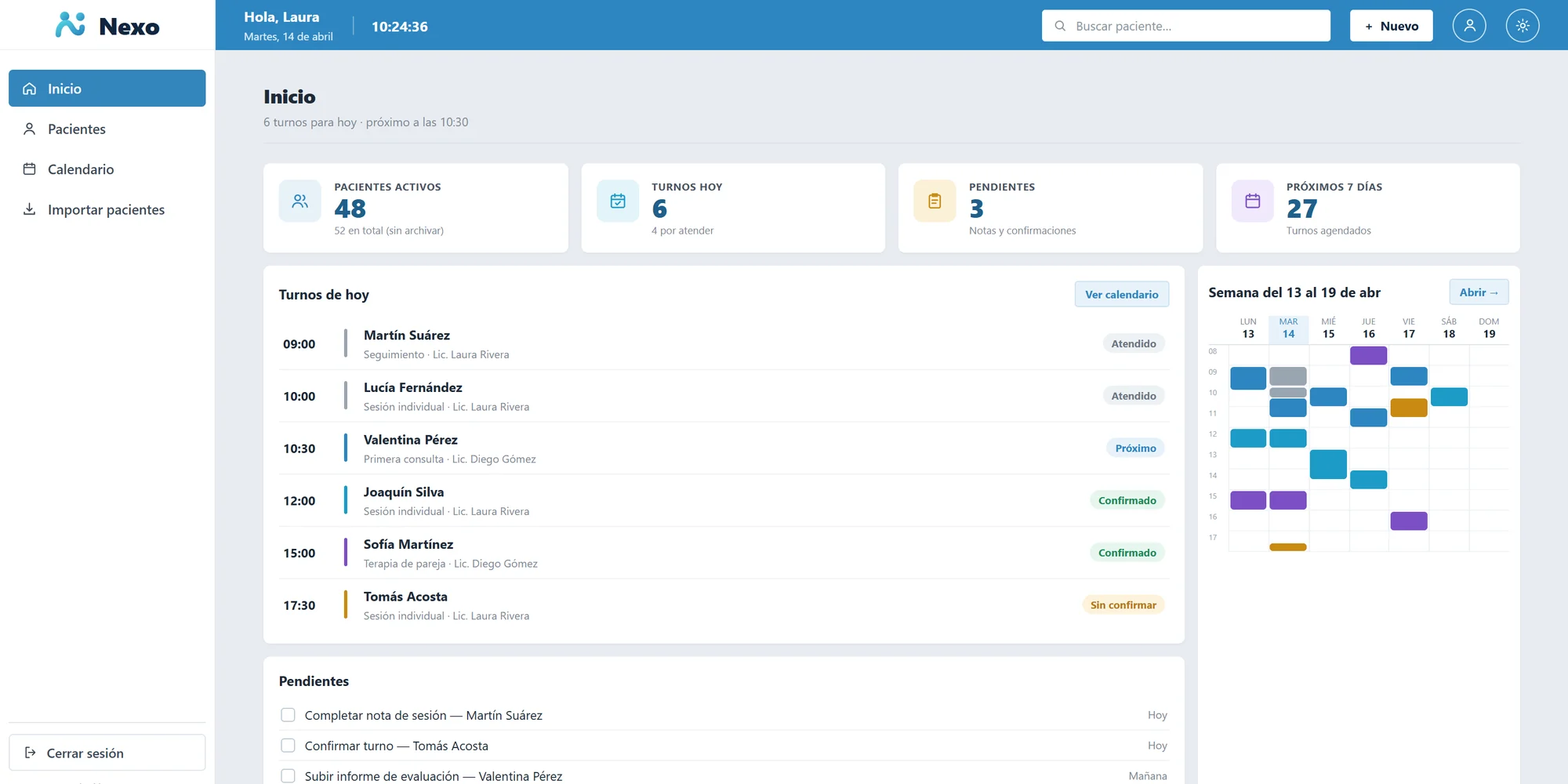The width and height of the screenshot is (1568, 784).
Task: Open Lucía Fernández 10:00 appointment
Action: point(724,396)
